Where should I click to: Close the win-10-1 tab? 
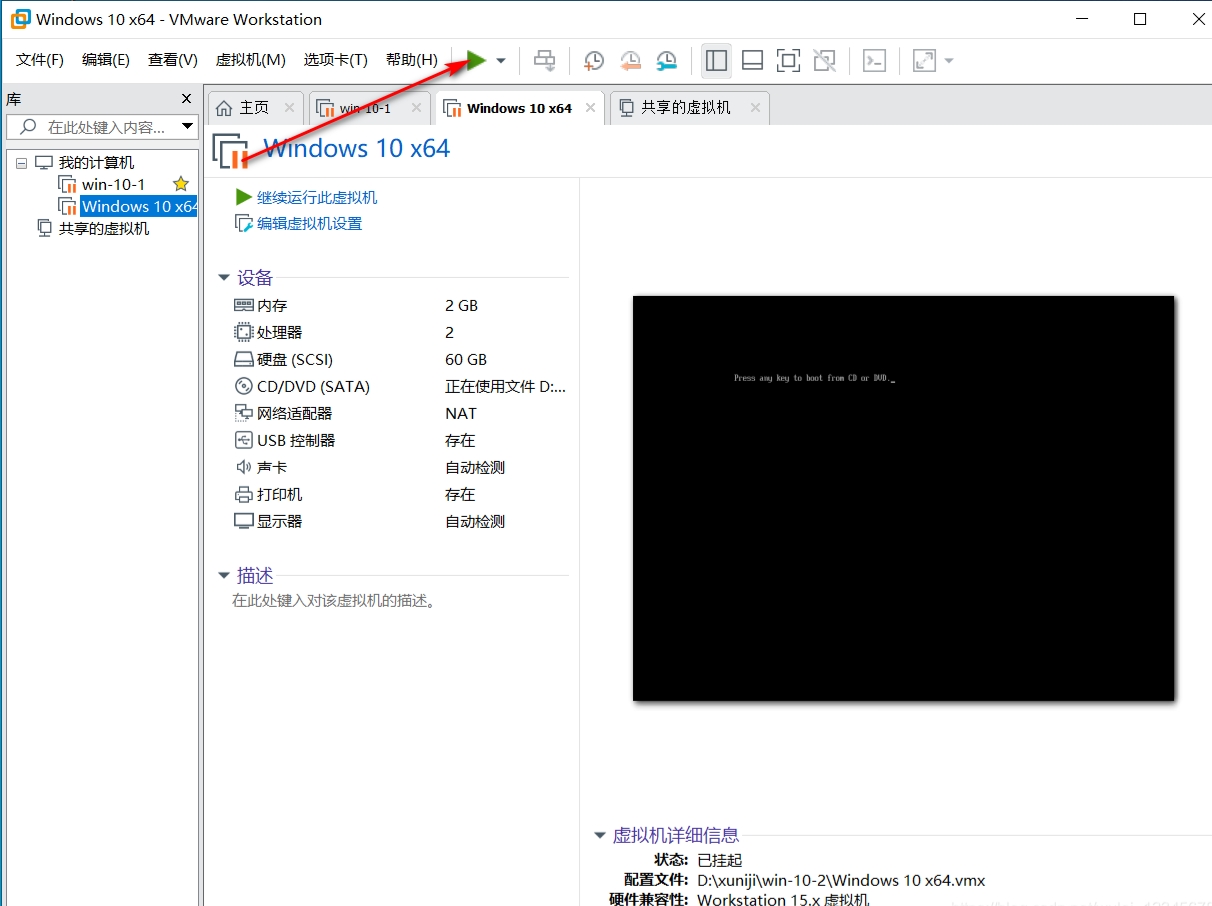(416, 108)
